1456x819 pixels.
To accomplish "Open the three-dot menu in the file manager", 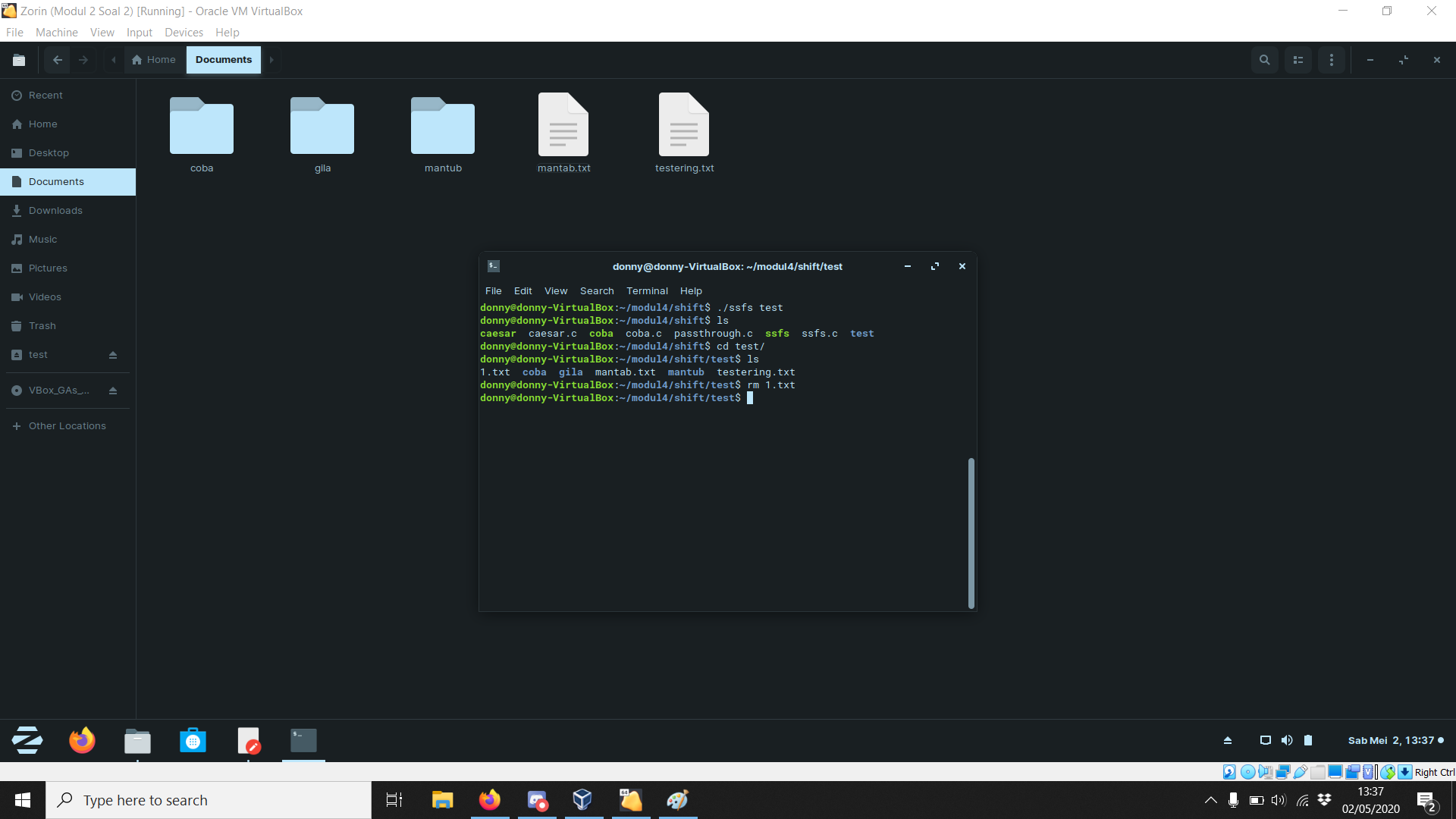I will [x=1332, y=59].
